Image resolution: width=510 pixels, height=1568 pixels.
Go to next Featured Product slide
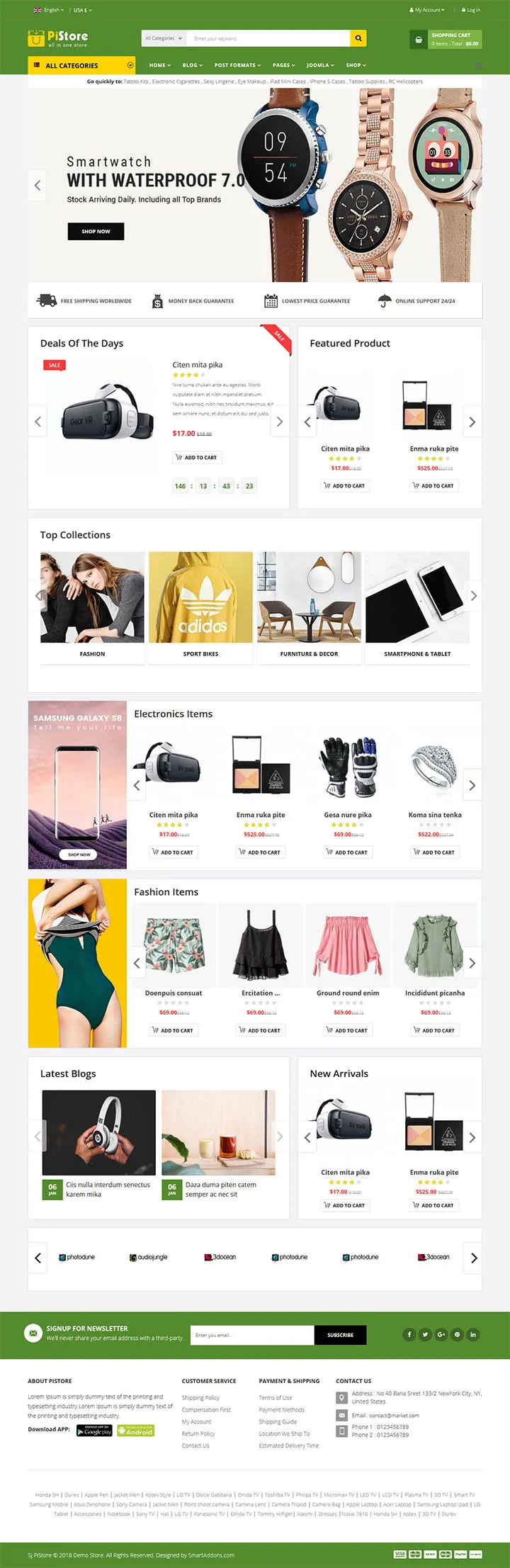click(x=472, y=422)
